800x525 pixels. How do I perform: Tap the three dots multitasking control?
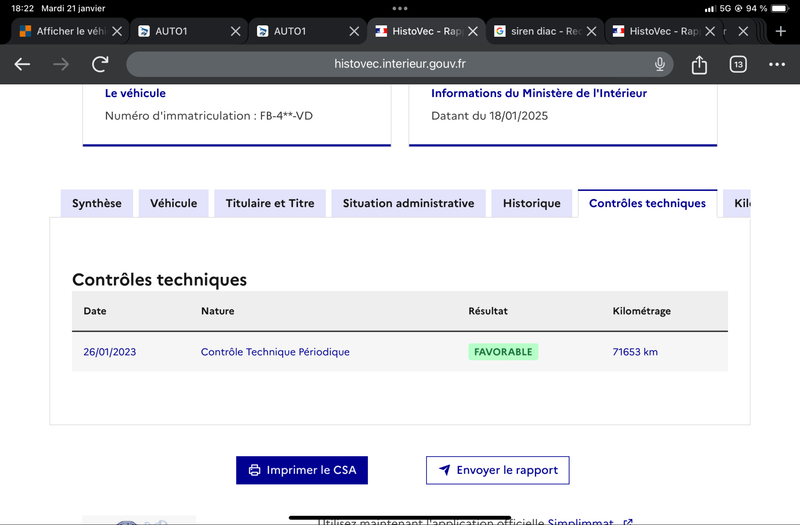click(x=400, y=8)
